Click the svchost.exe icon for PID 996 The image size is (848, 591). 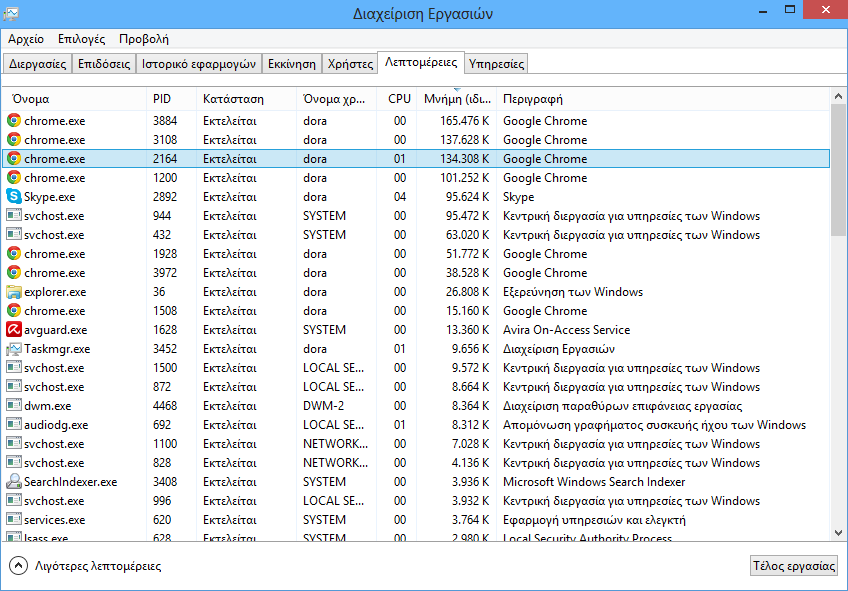[x=14, y=500]
